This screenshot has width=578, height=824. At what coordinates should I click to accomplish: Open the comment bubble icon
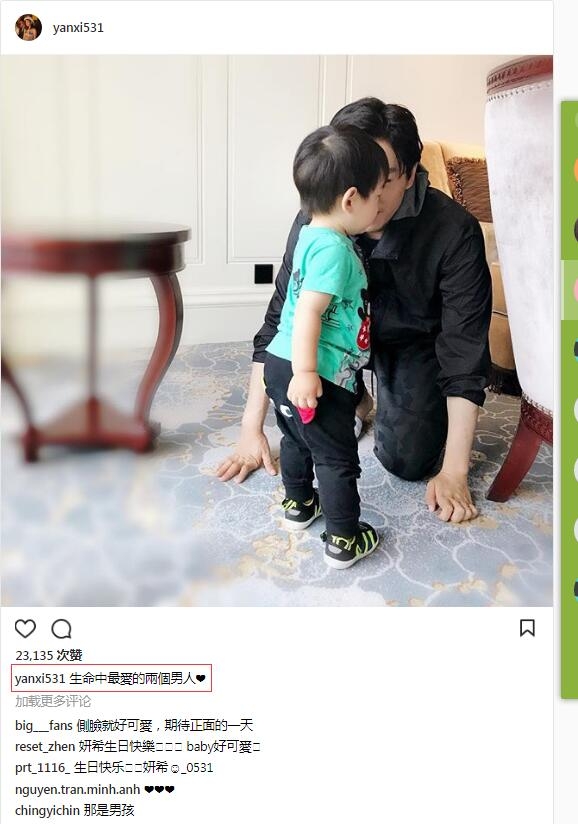click(x=61, y=629)
